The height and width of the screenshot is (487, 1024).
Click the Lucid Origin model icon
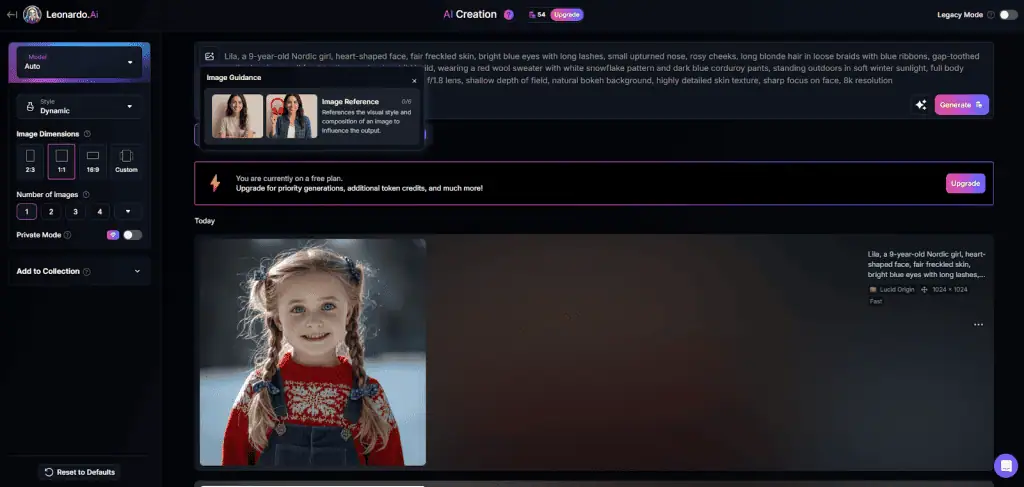872,289
